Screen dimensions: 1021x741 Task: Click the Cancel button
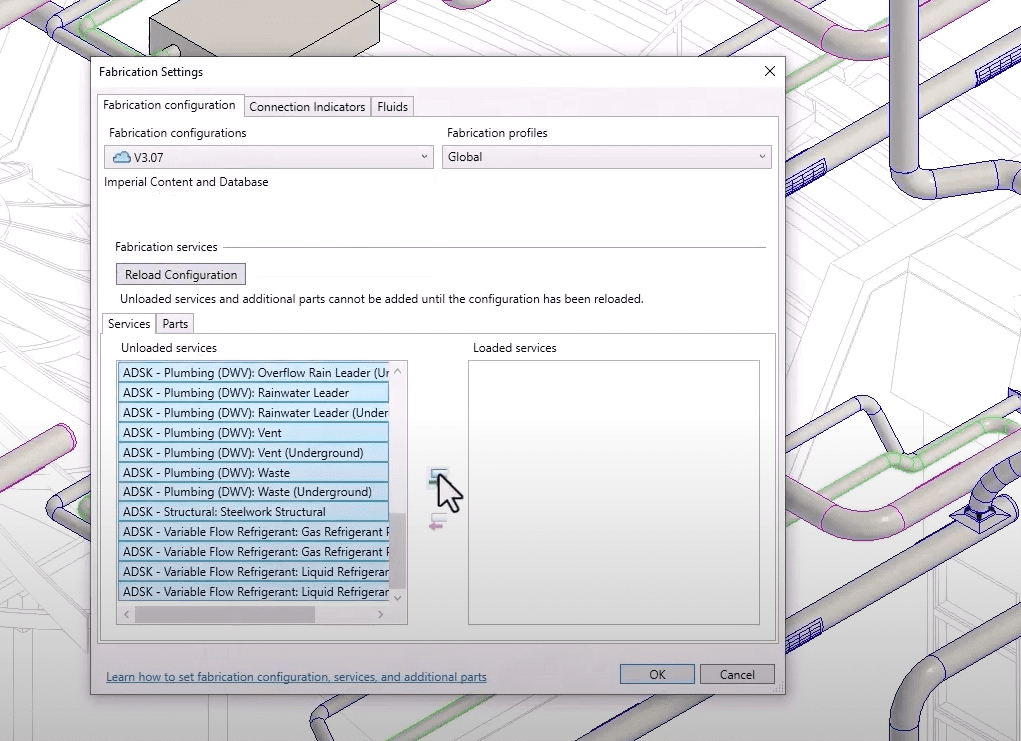tap(737, 675)
